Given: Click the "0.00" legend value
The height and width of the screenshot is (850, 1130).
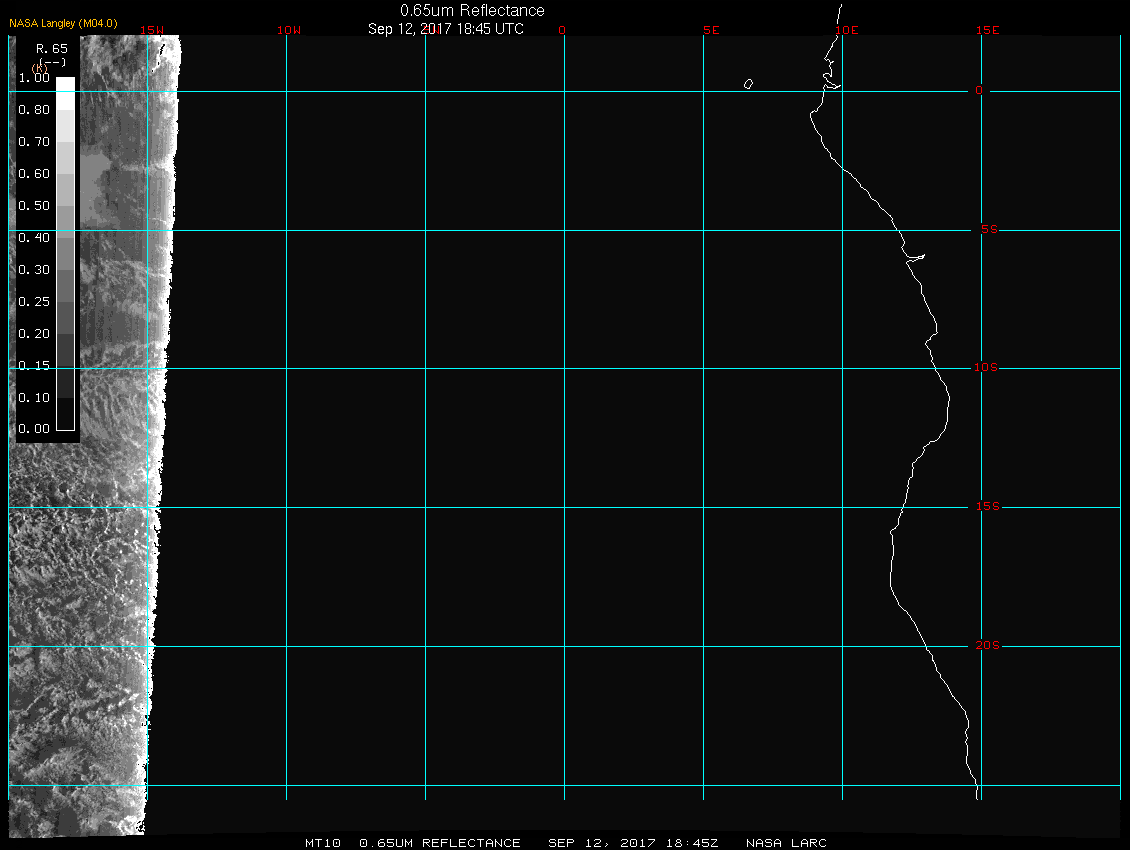Looking at the screenshot, I should [34, 429].
